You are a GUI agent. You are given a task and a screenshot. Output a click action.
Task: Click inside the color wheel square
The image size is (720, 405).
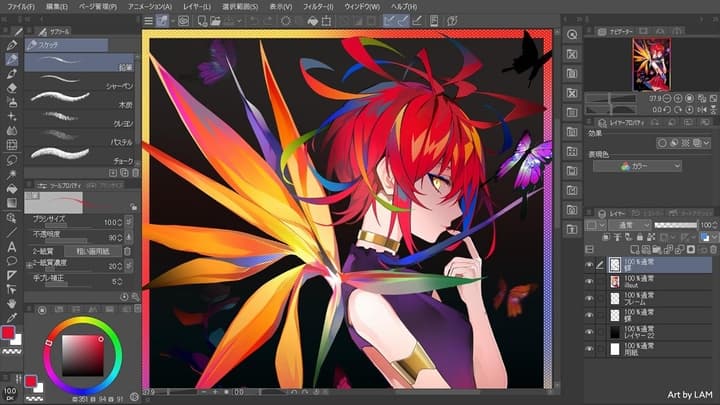83,355
